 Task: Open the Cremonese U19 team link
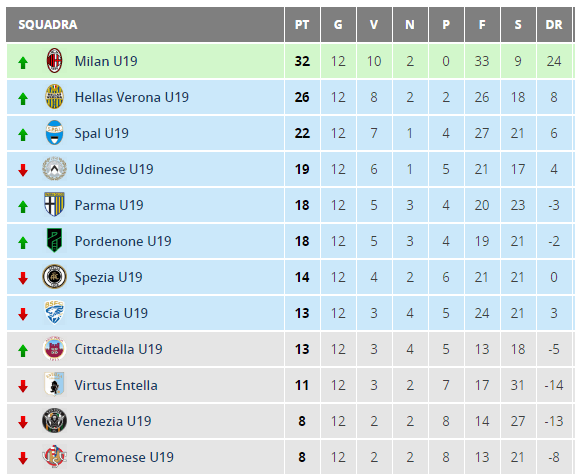click(124, 457)
